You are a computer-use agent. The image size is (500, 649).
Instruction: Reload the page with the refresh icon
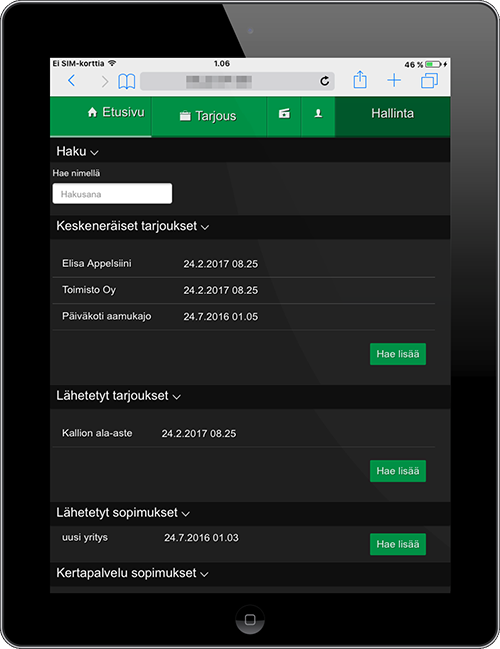[x=325, y=81]
